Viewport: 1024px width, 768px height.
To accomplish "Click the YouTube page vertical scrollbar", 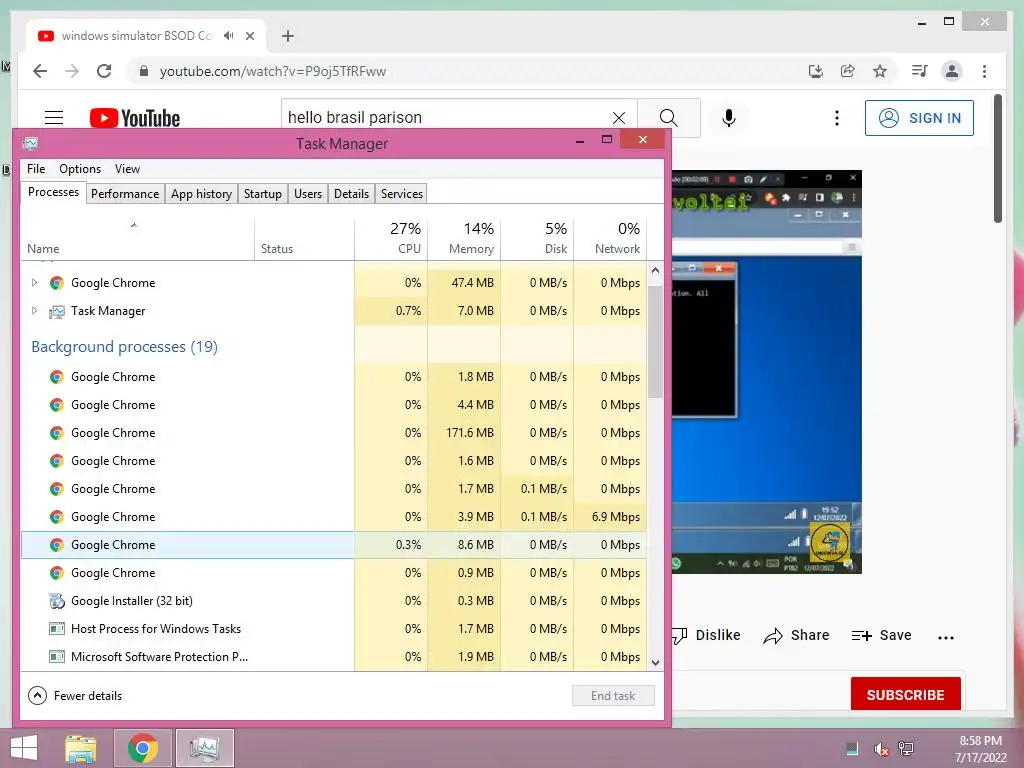I will click(x=998, y=158).
